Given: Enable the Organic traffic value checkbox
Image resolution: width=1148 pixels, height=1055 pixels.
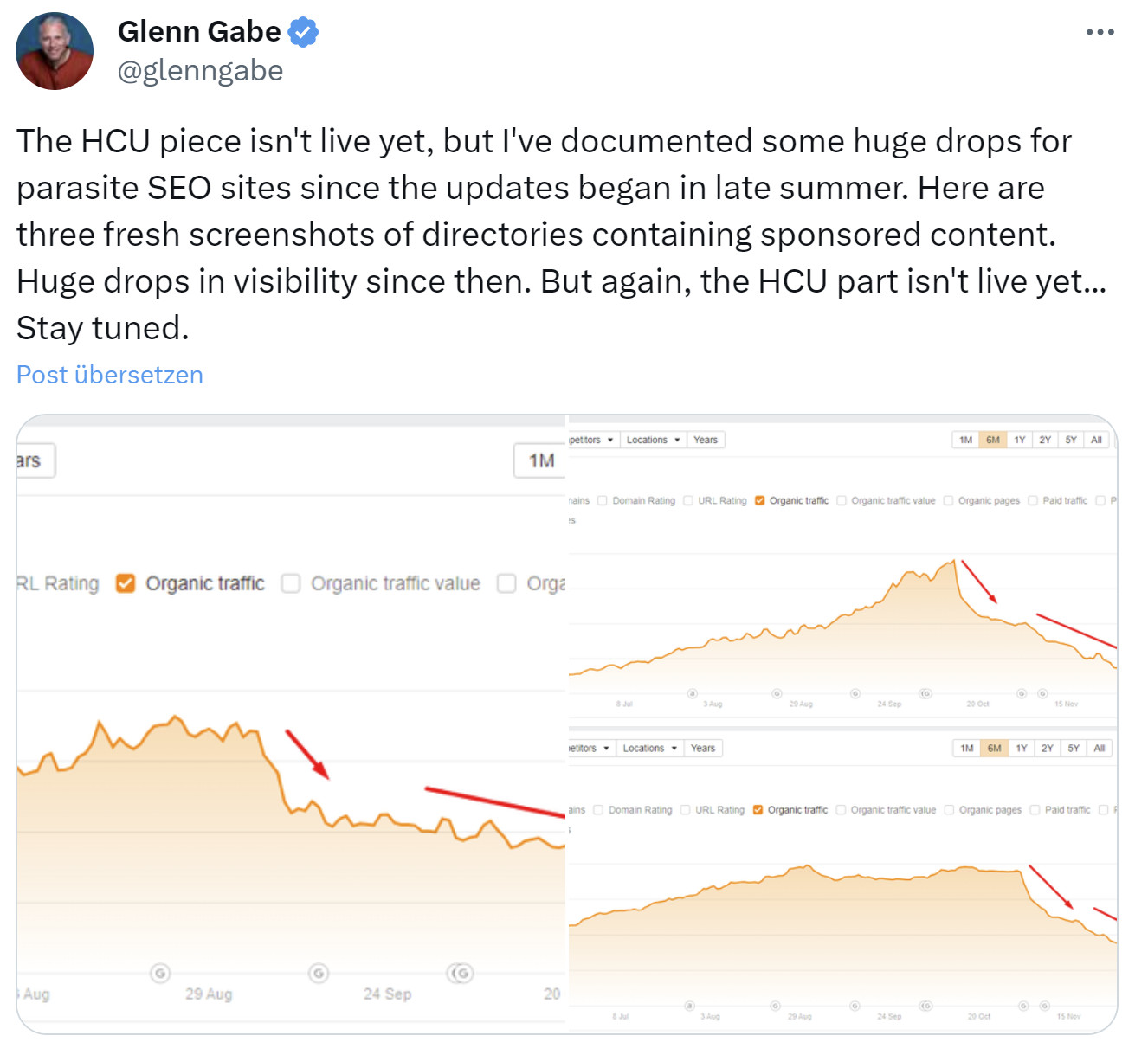Looking at the screenshot, I should pyautogui.click(x=290, y=582).
